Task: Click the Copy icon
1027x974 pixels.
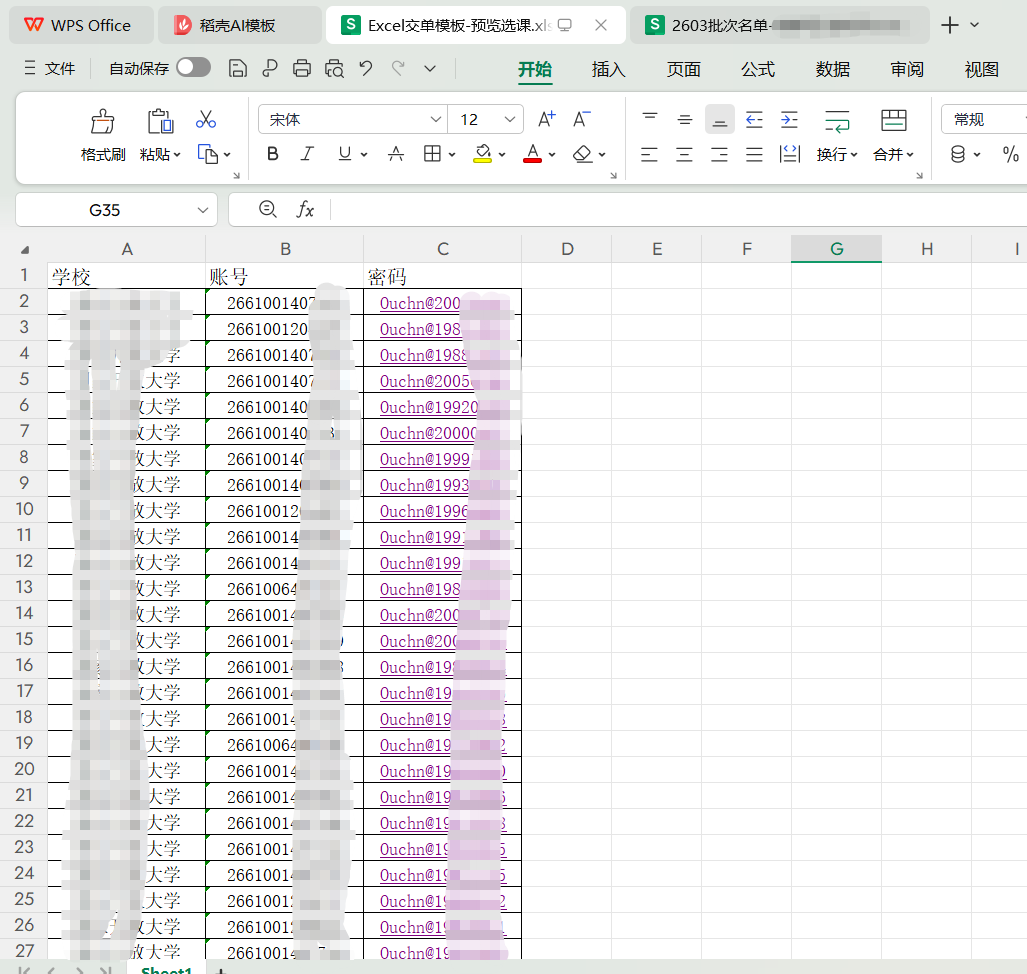Action: (x=208, y=154)
